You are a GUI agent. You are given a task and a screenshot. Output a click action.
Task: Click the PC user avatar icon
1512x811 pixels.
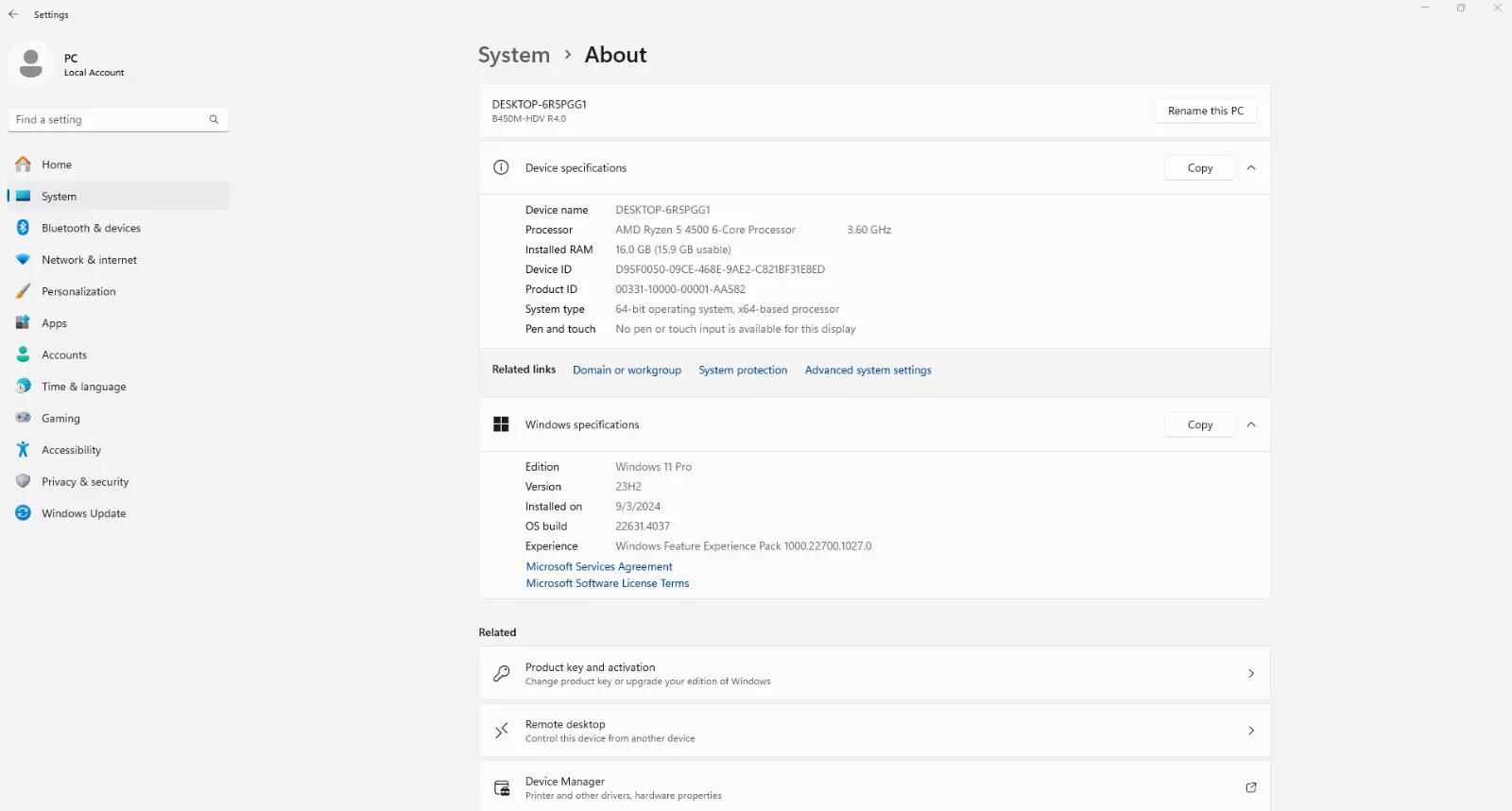[x=31, y=64]
